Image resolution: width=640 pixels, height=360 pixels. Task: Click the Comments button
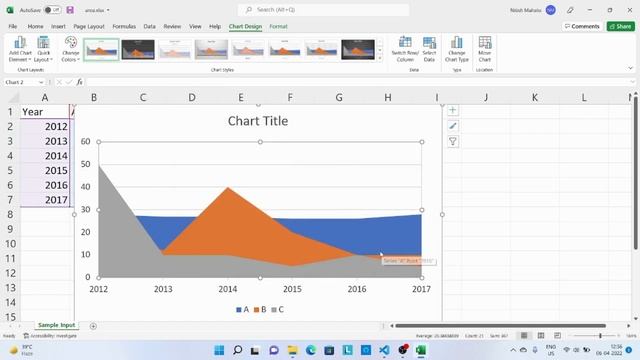pos(582,26)
